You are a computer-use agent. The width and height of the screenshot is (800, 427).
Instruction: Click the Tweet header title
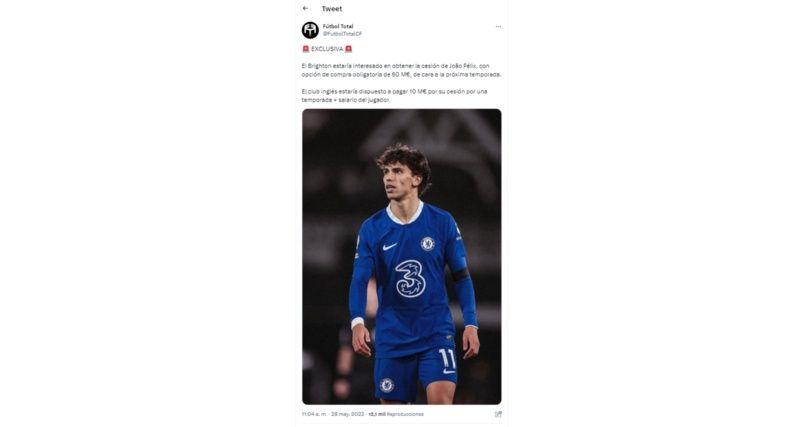331,8
